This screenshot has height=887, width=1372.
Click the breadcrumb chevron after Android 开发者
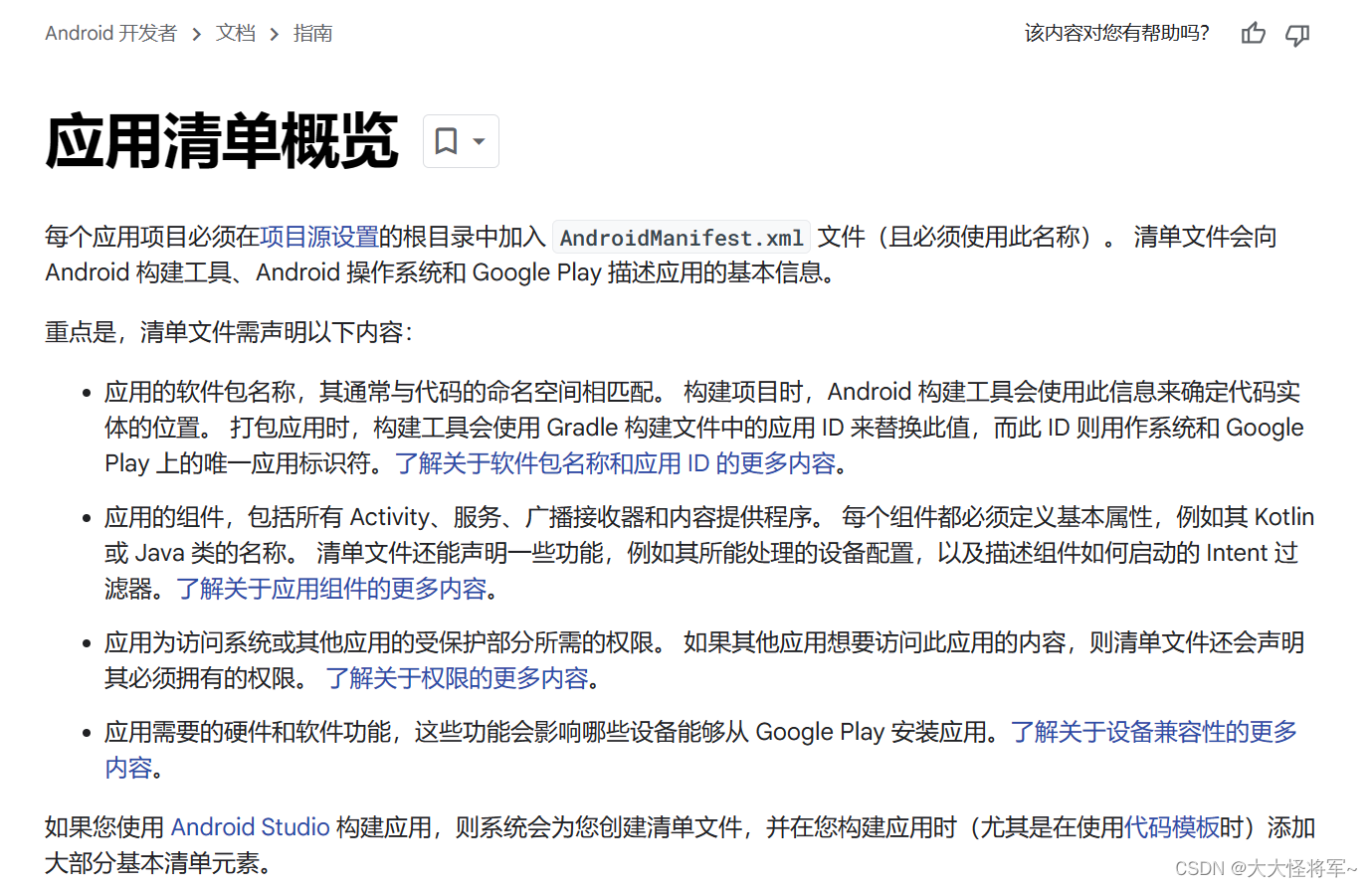click(196, 34)
